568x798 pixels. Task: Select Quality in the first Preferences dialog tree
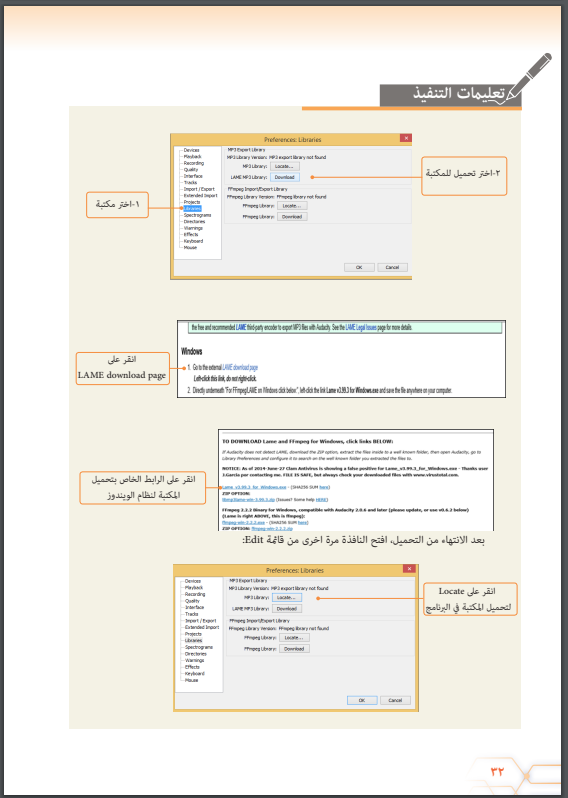(x=191, y=170)
